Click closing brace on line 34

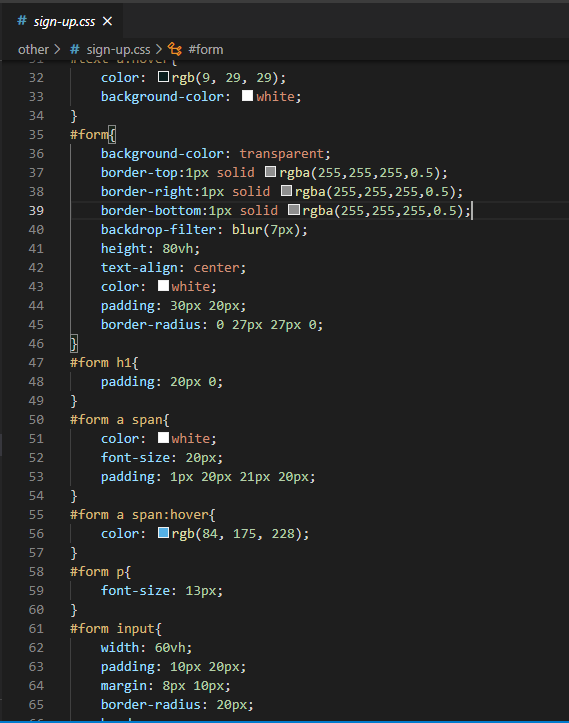click(x=74, y=116)
